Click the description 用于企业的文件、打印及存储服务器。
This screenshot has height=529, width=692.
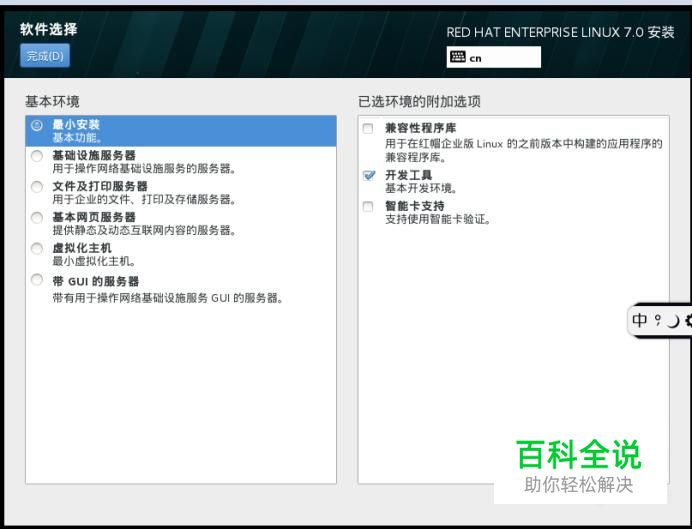point(144,199)
